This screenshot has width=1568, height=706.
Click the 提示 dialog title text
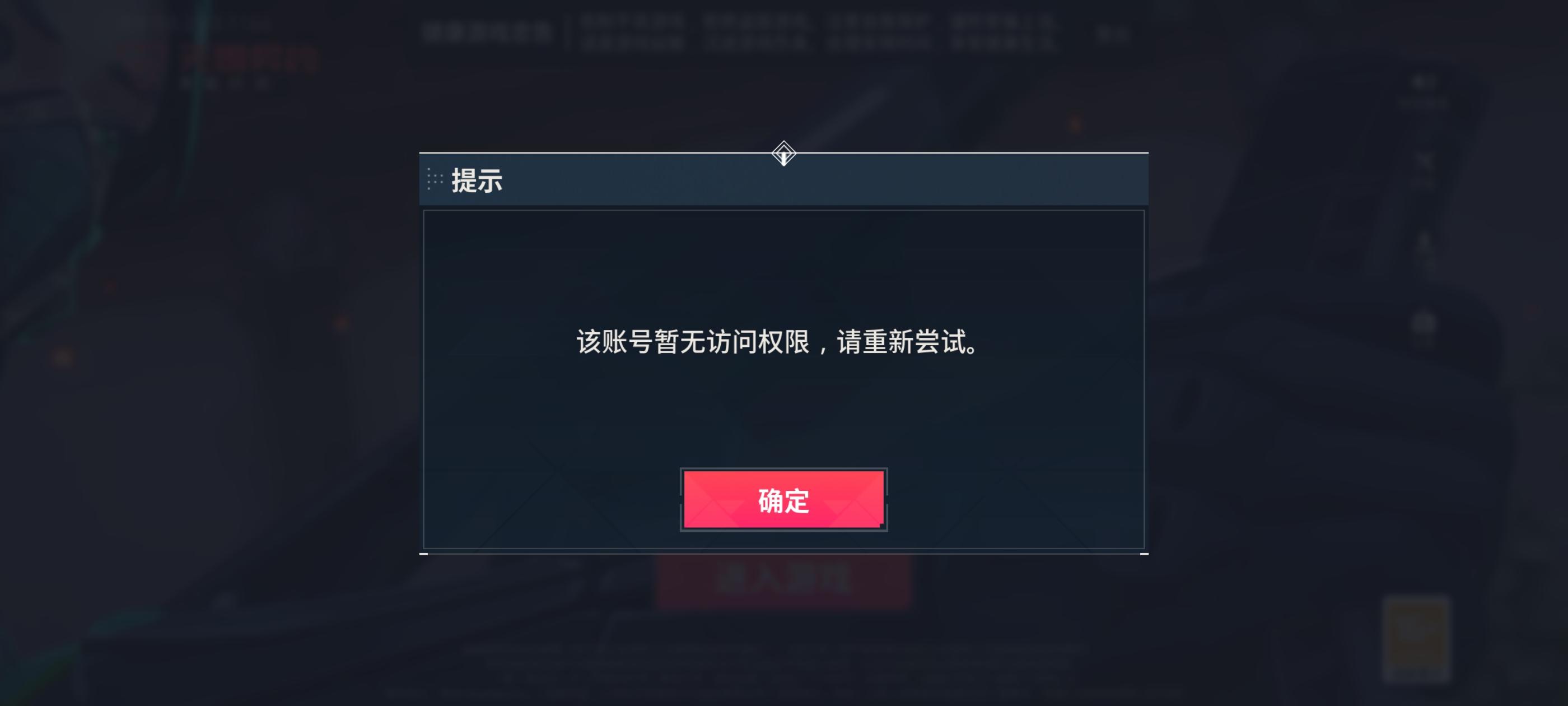pyautogui.click(x=477, y=181)
